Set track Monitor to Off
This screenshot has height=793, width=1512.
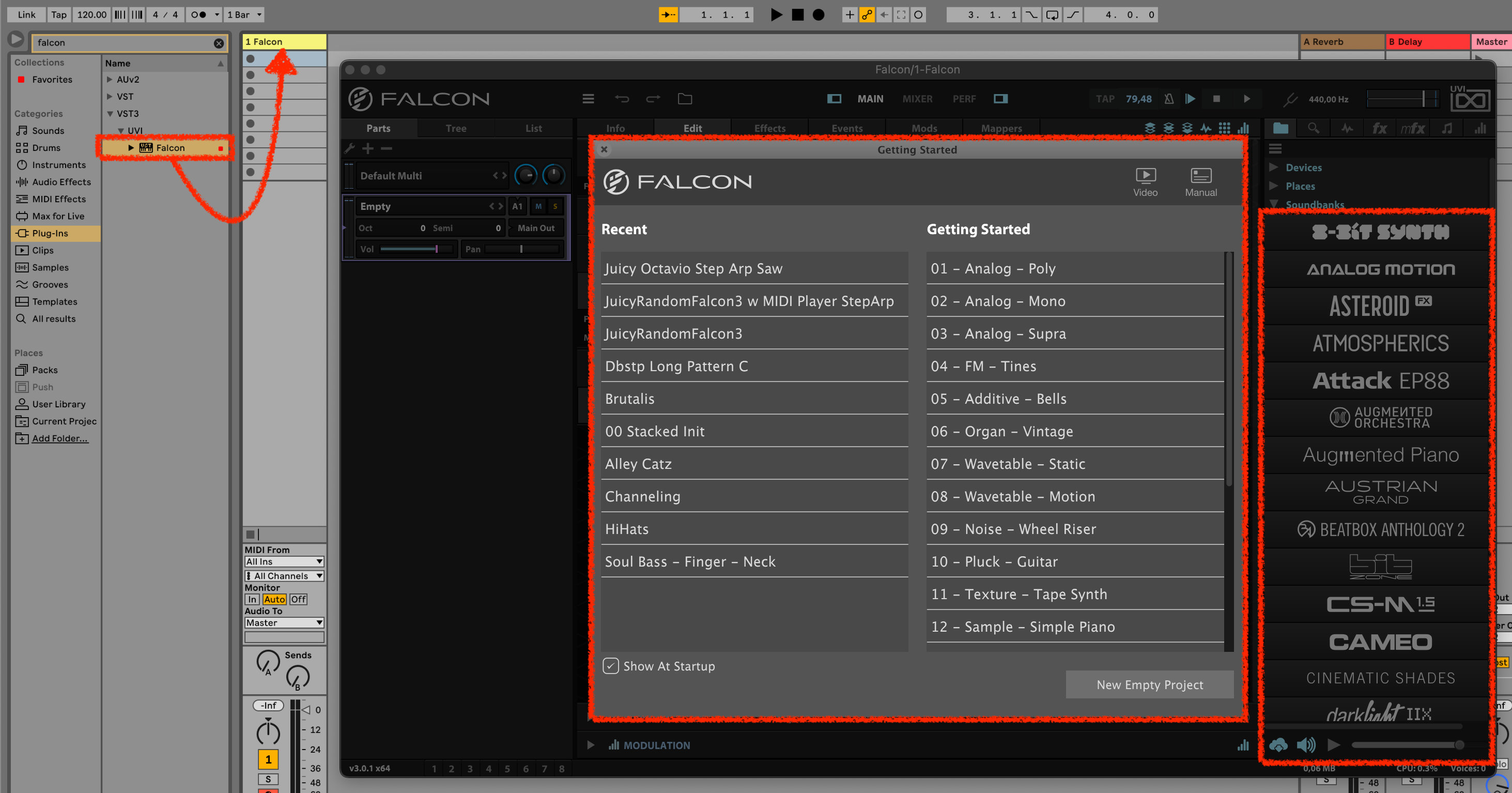(298, 599)
